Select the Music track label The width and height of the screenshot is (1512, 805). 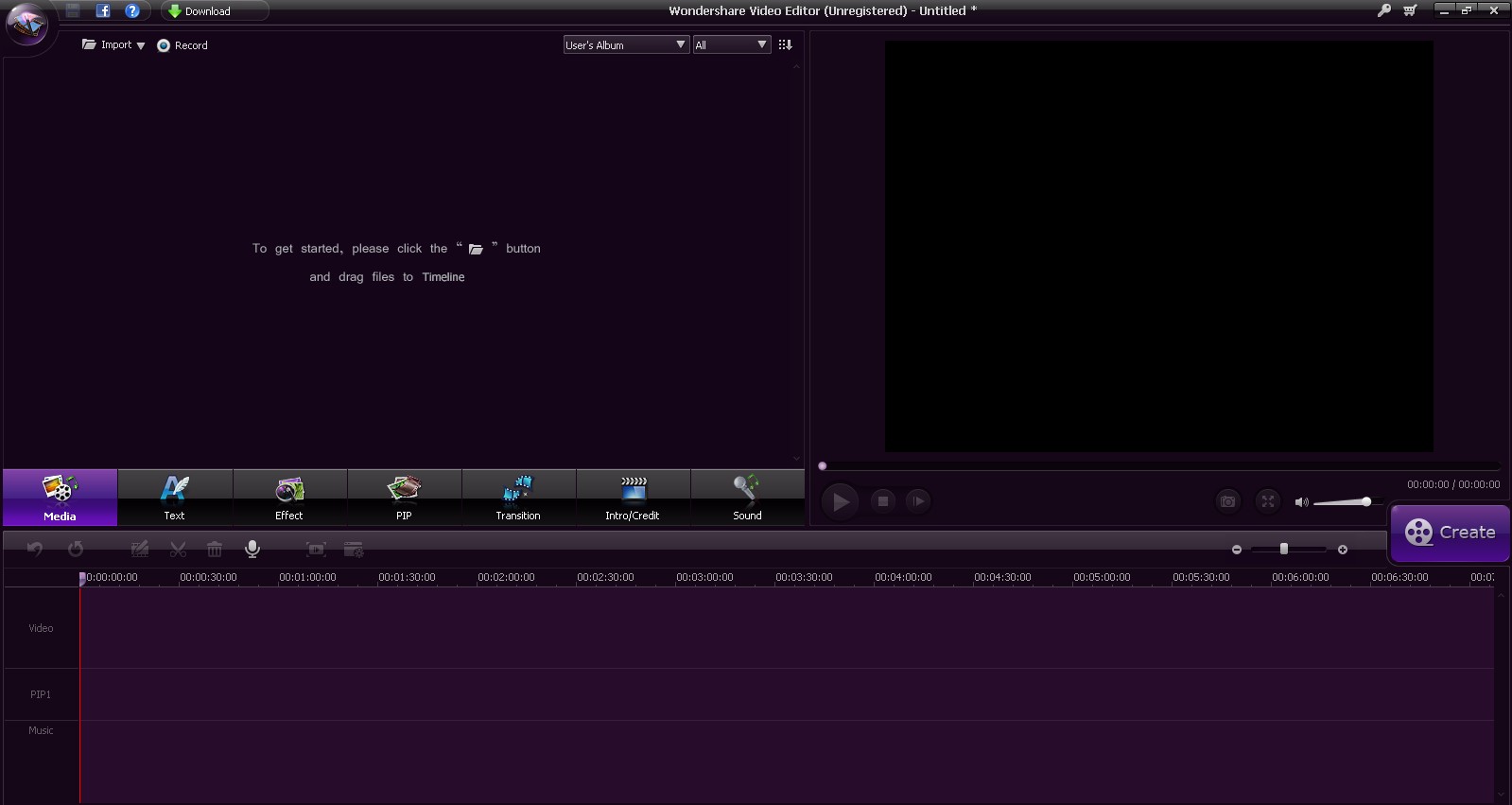pyautogui.click(x=41, y=730)
